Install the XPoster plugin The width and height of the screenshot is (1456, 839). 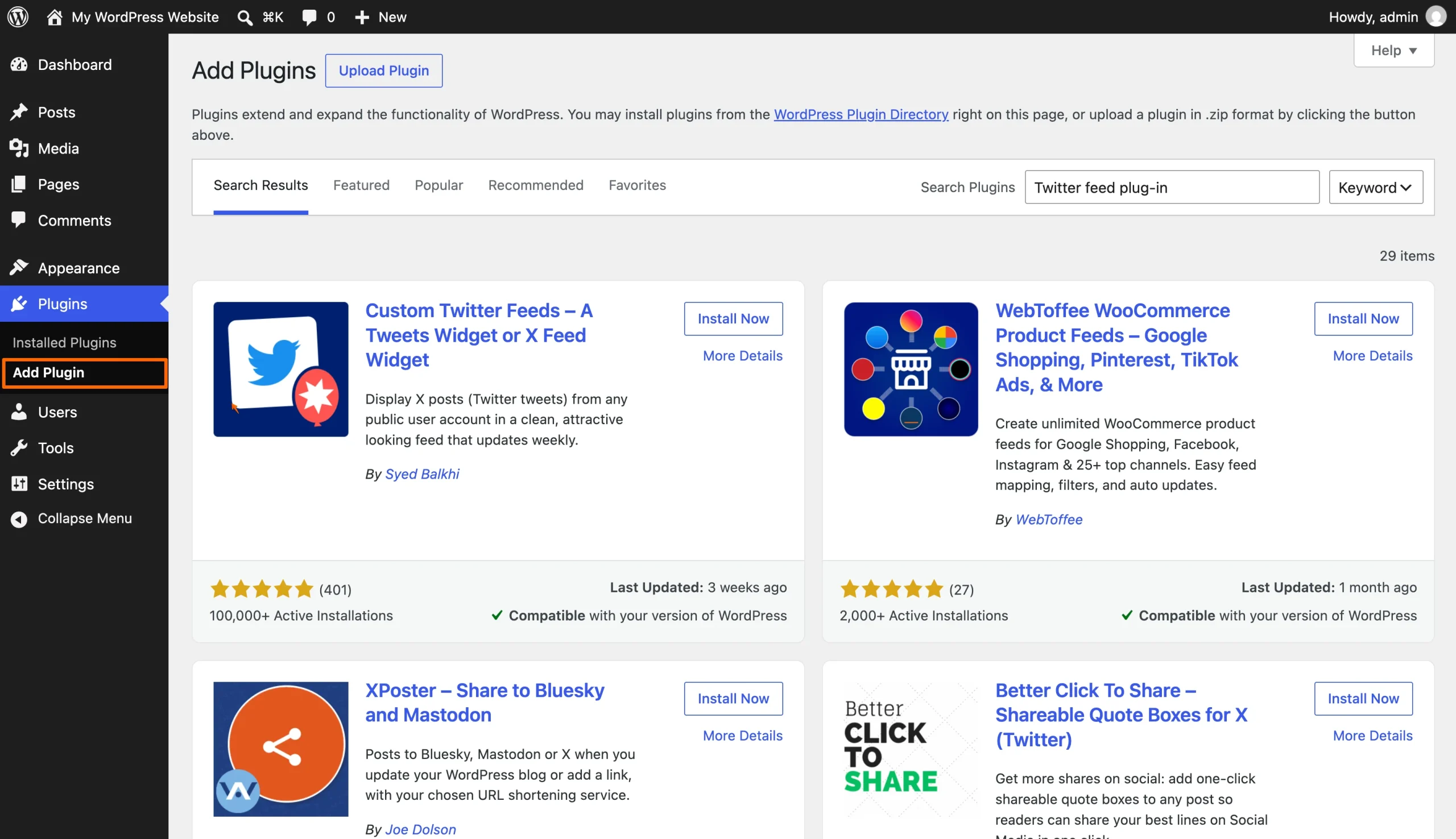pyautogui.click(x=733, y=699)
